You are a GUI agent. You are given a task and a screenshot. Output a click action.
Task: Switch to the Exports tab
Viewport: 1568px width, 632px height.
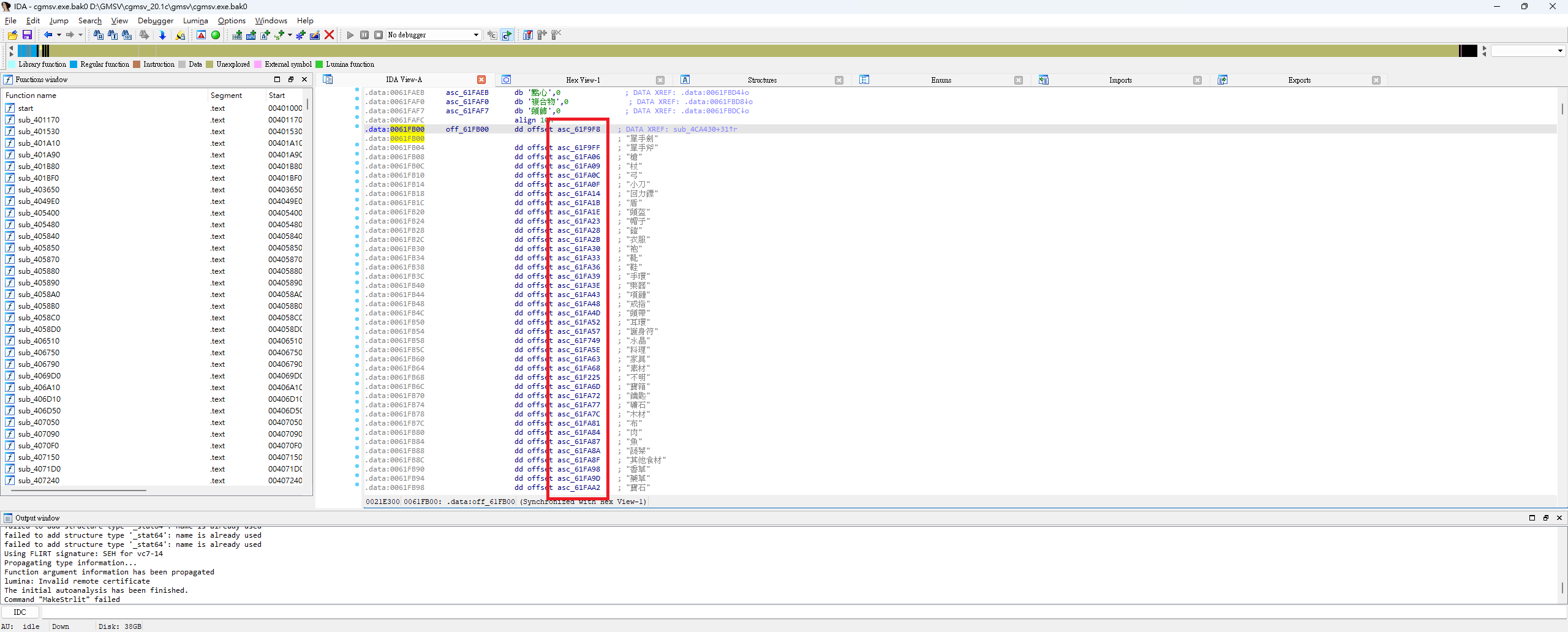1299,80
